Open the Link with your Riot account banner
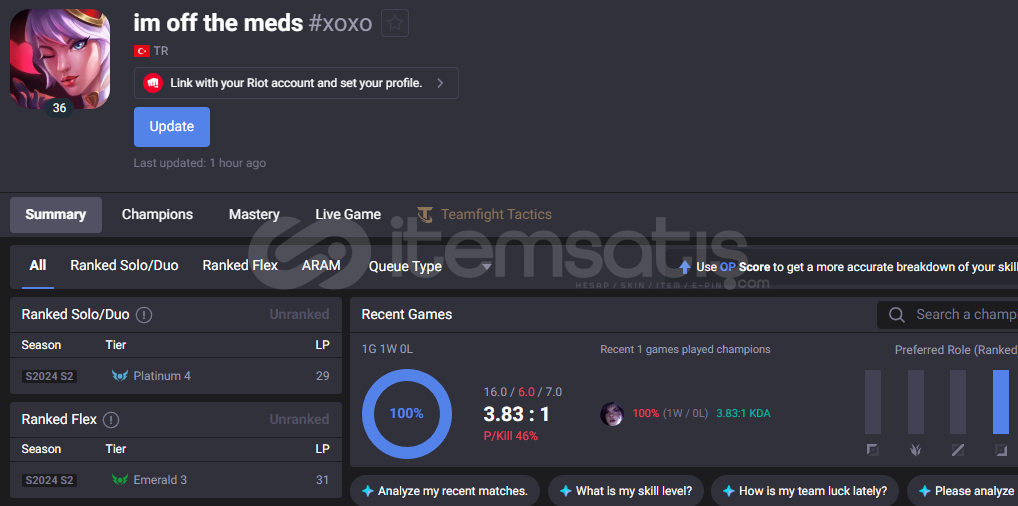The height and width of the screenshot is (506, 1018). [296, 83]
